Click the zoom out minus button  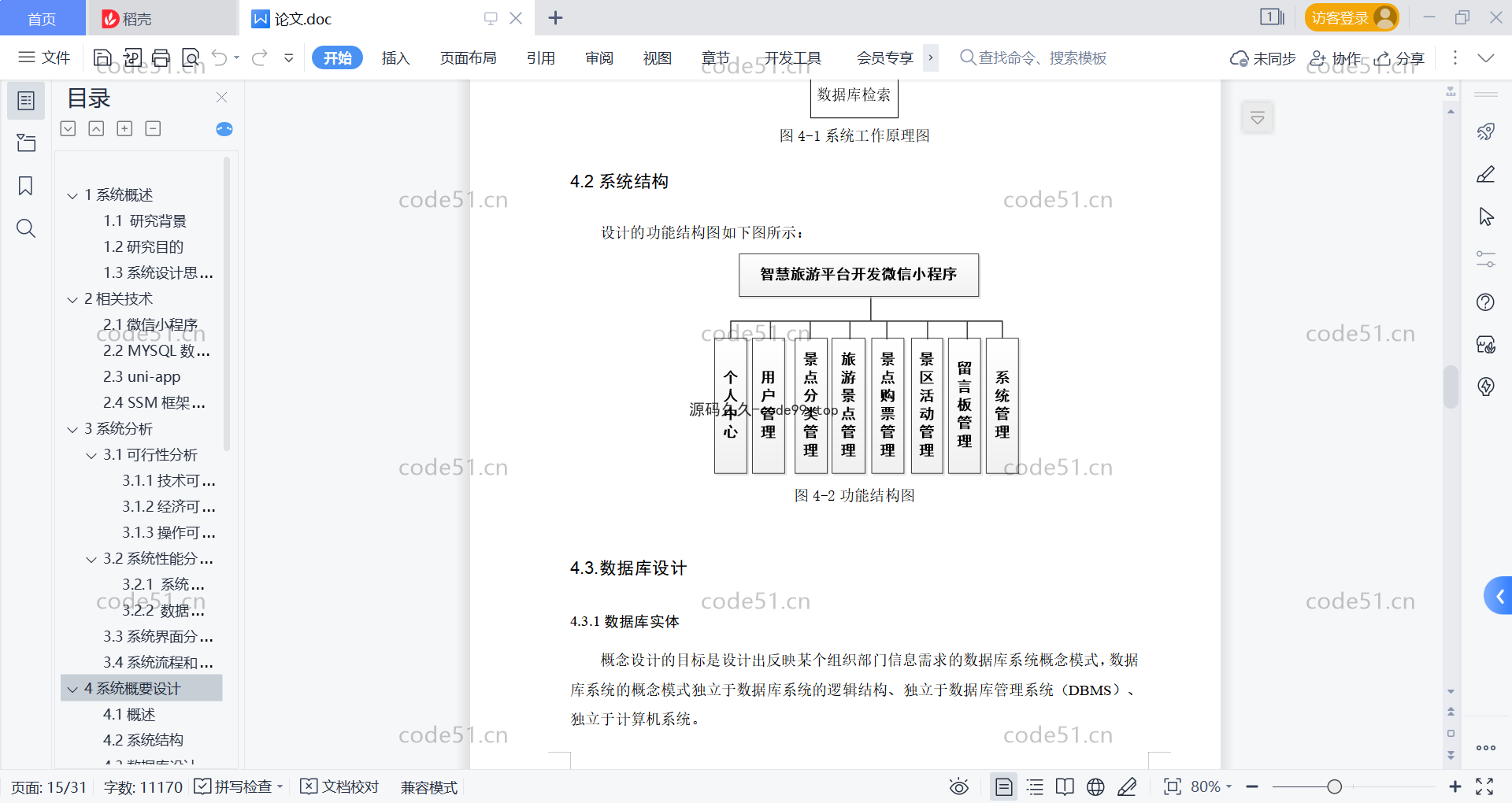(x=1252, y=786)
